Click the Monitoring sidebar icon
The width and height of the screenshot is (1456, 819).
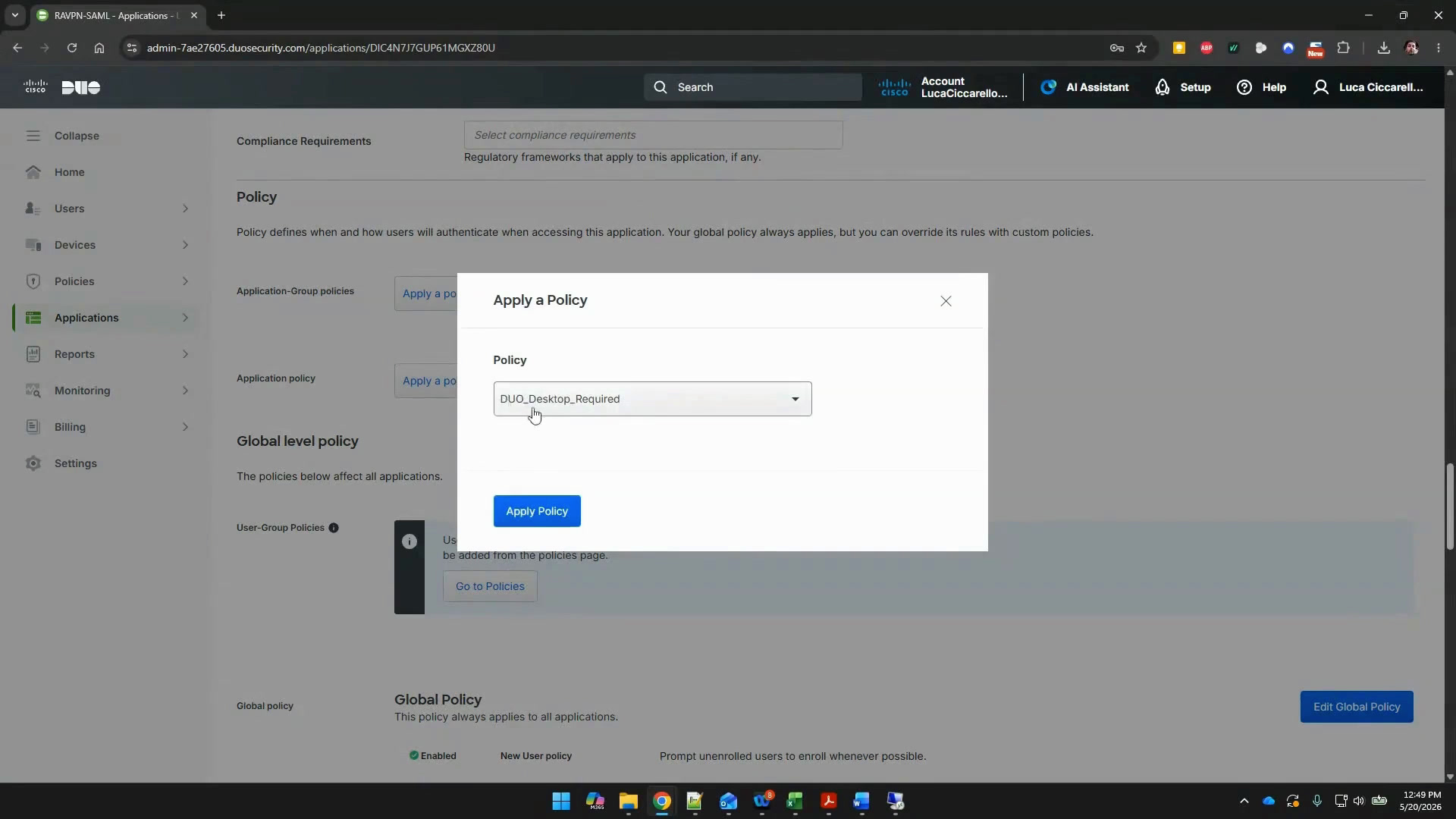pos(33,391)
